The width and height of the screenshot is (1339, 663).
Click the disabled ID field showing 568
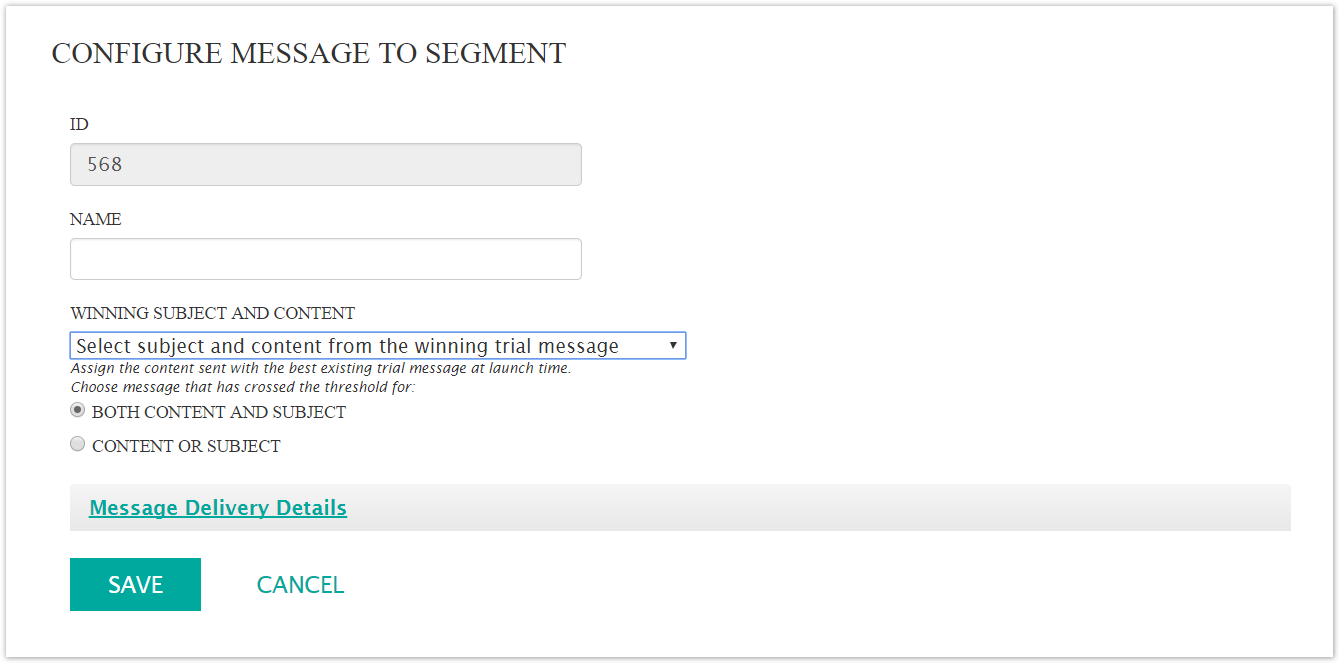(x=325, y=164)
